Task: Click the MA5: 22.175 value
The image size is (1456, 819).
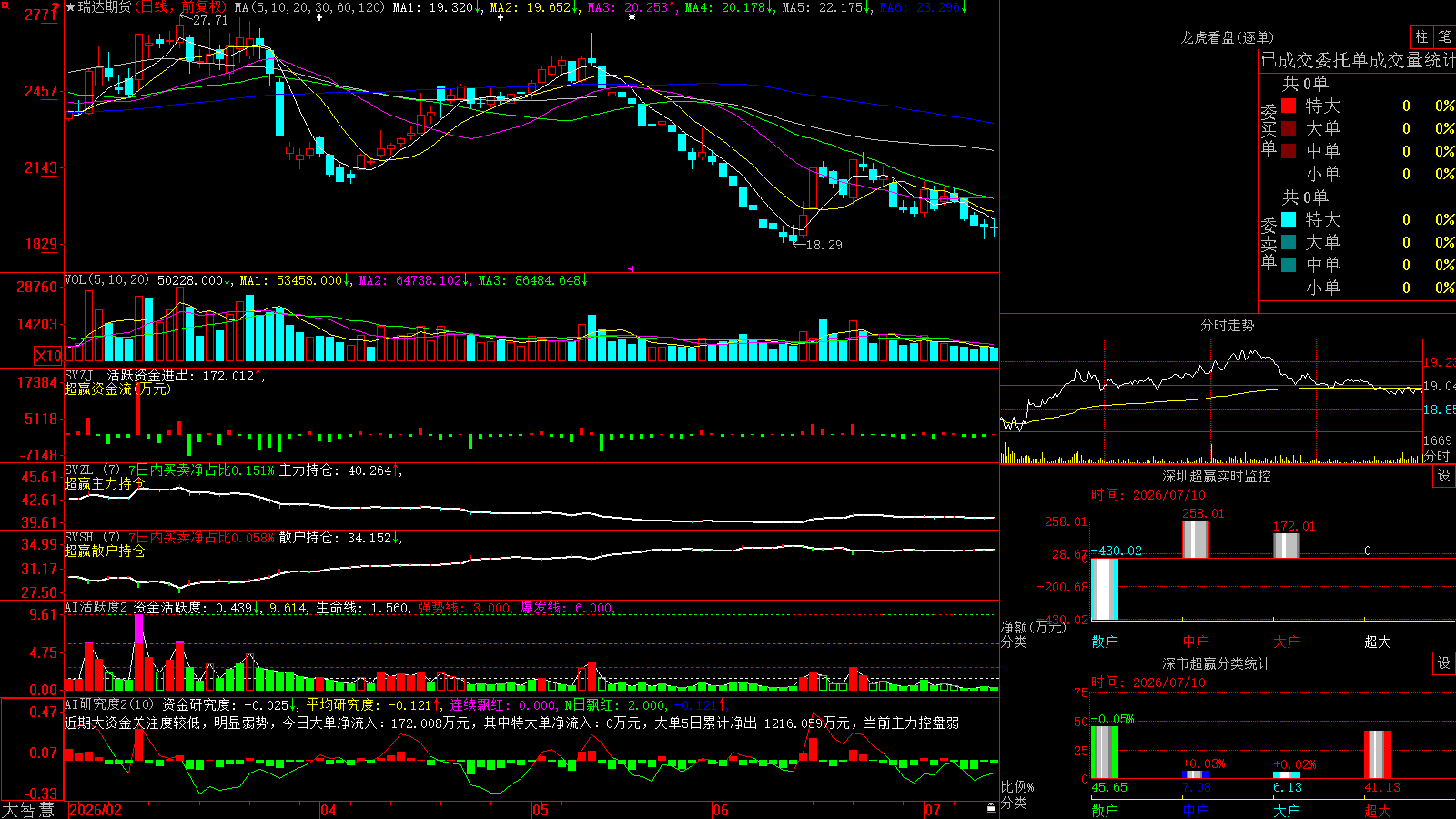Action: (x=827, y=7)
